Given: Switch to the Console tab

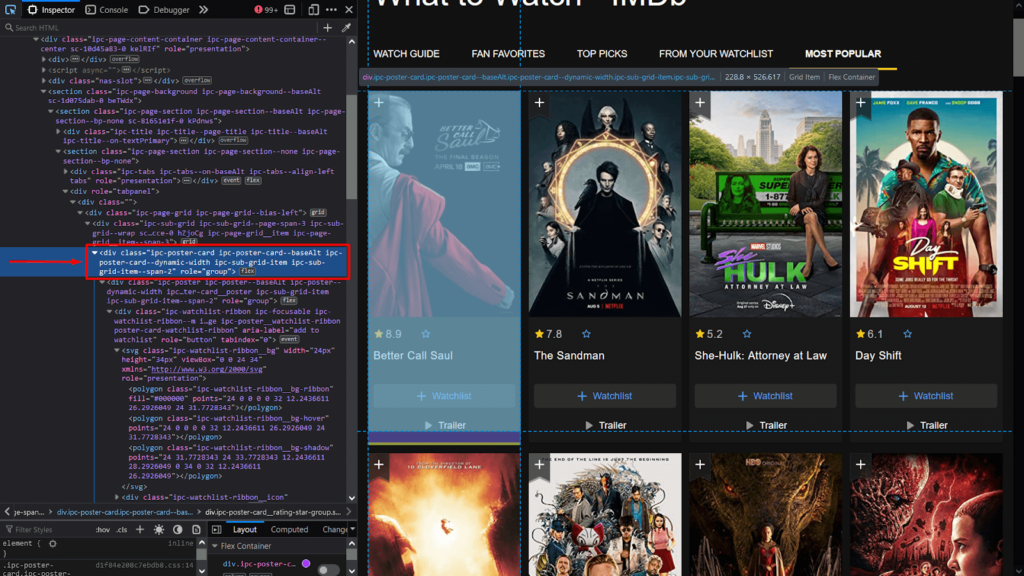Looking at the screenshot, I should (106, 9).
